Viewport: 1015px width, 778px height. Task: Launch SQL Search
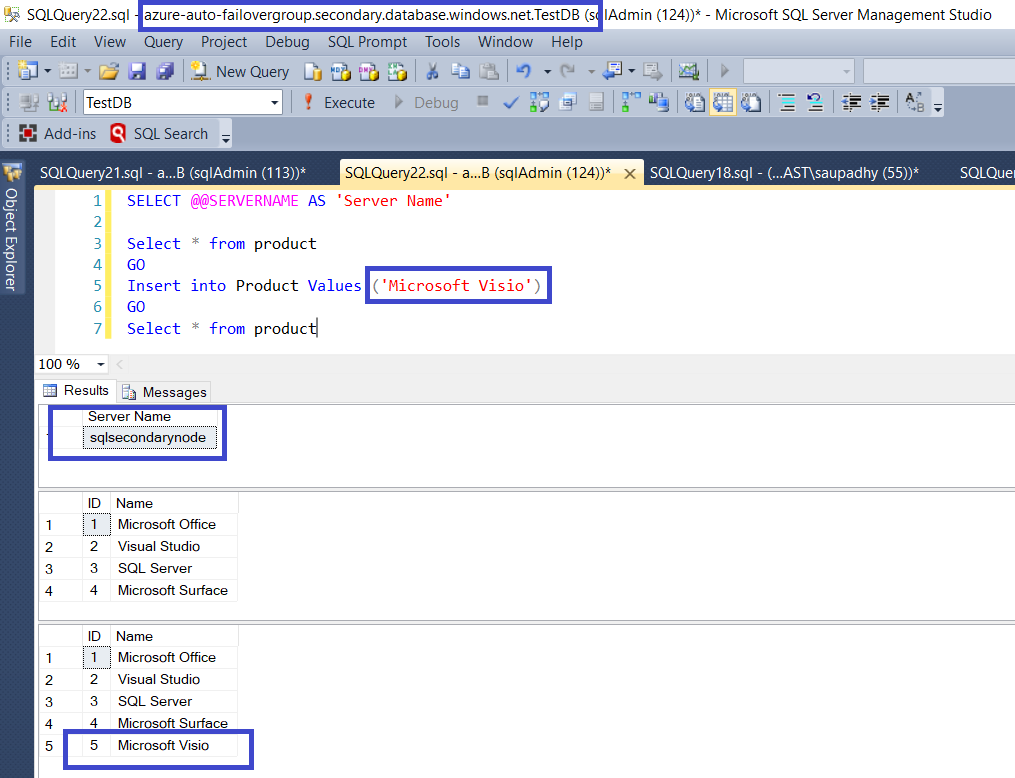159,133
